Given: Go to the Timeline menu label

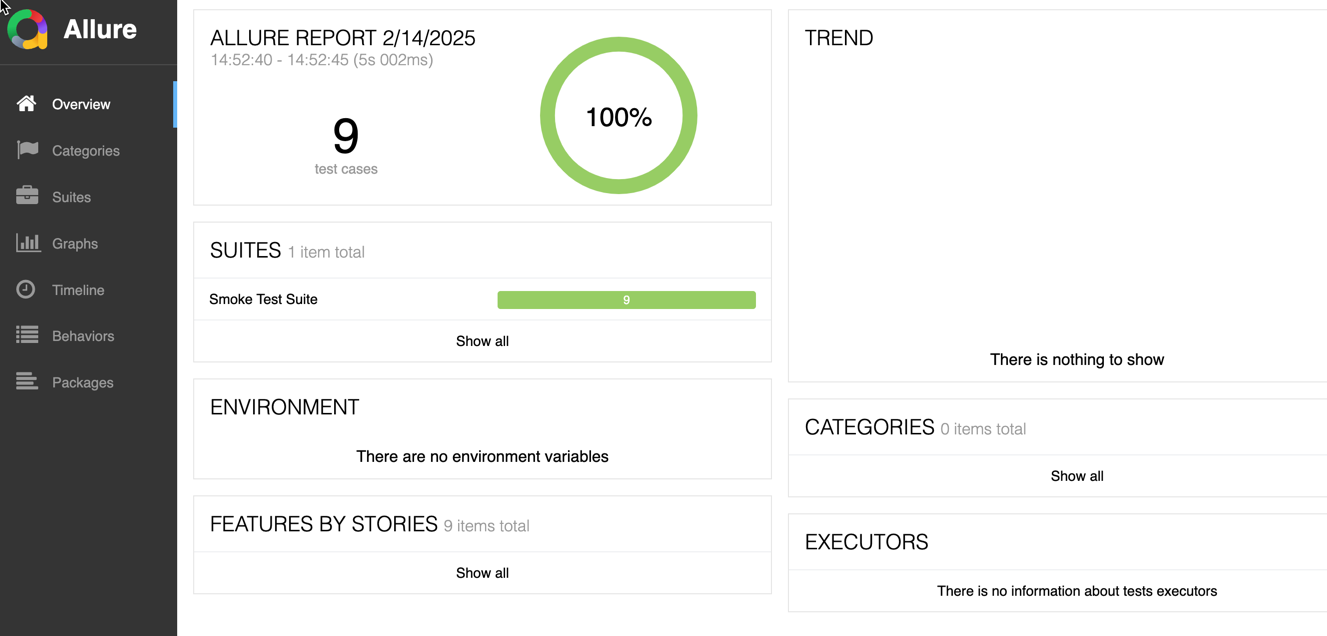Looking at the screenshot, I should [x=78, y=290].
